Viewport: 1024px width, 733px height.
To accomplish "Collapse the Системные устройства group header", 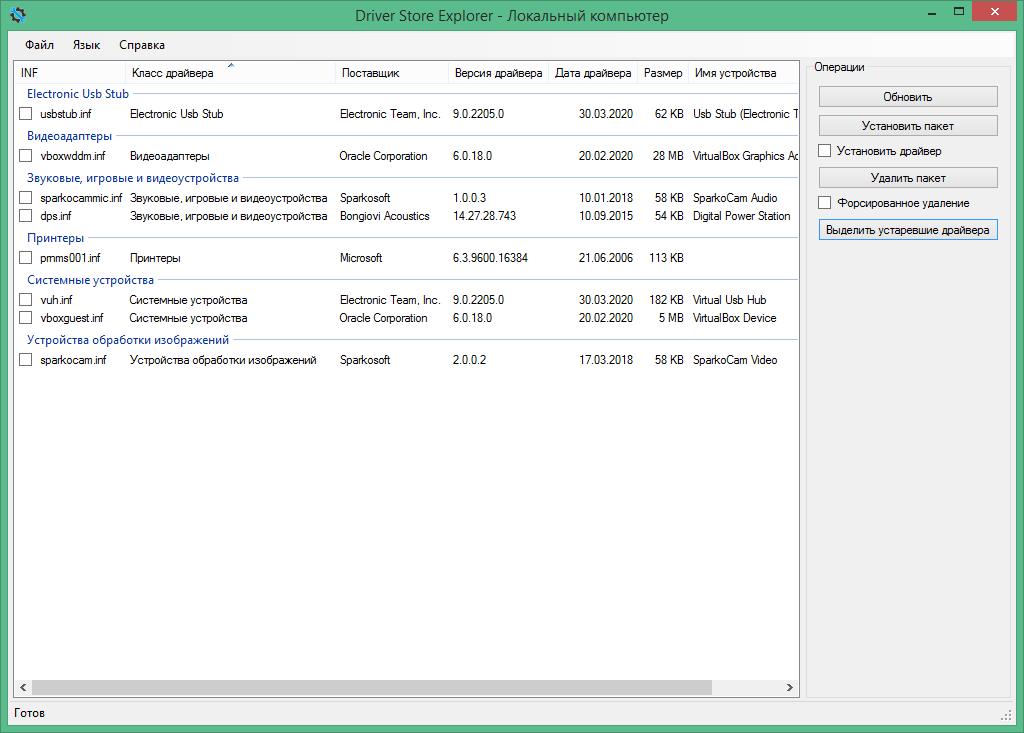I will pos(90,280).
